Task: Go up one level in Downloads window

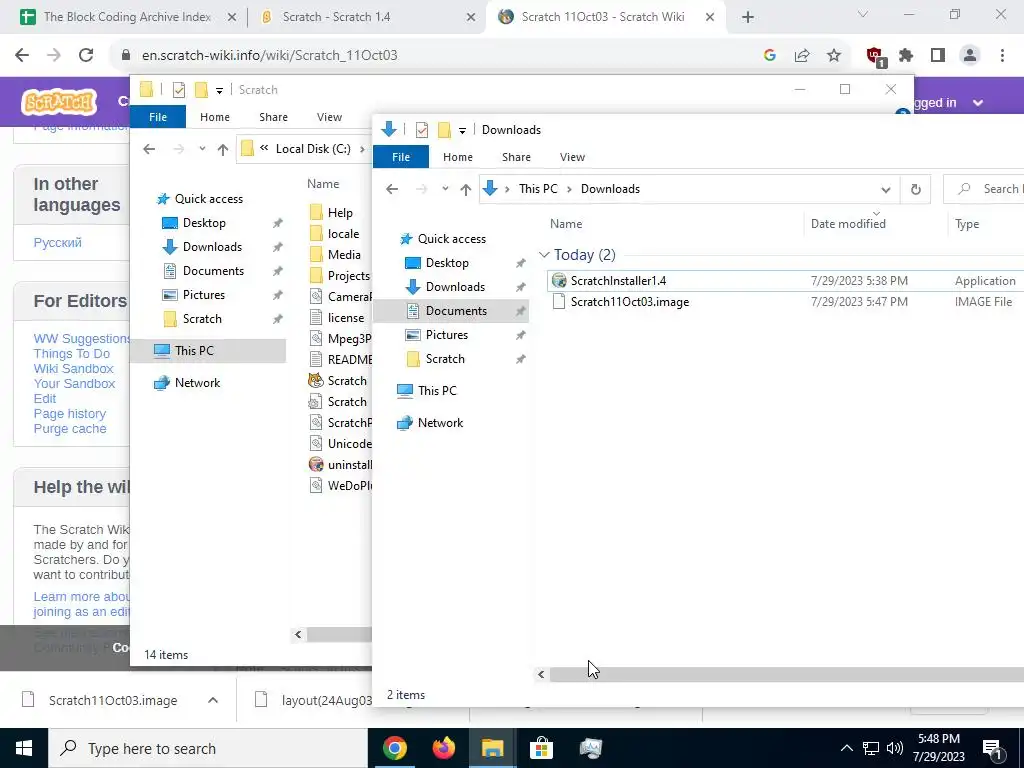Action: point(465,189)
